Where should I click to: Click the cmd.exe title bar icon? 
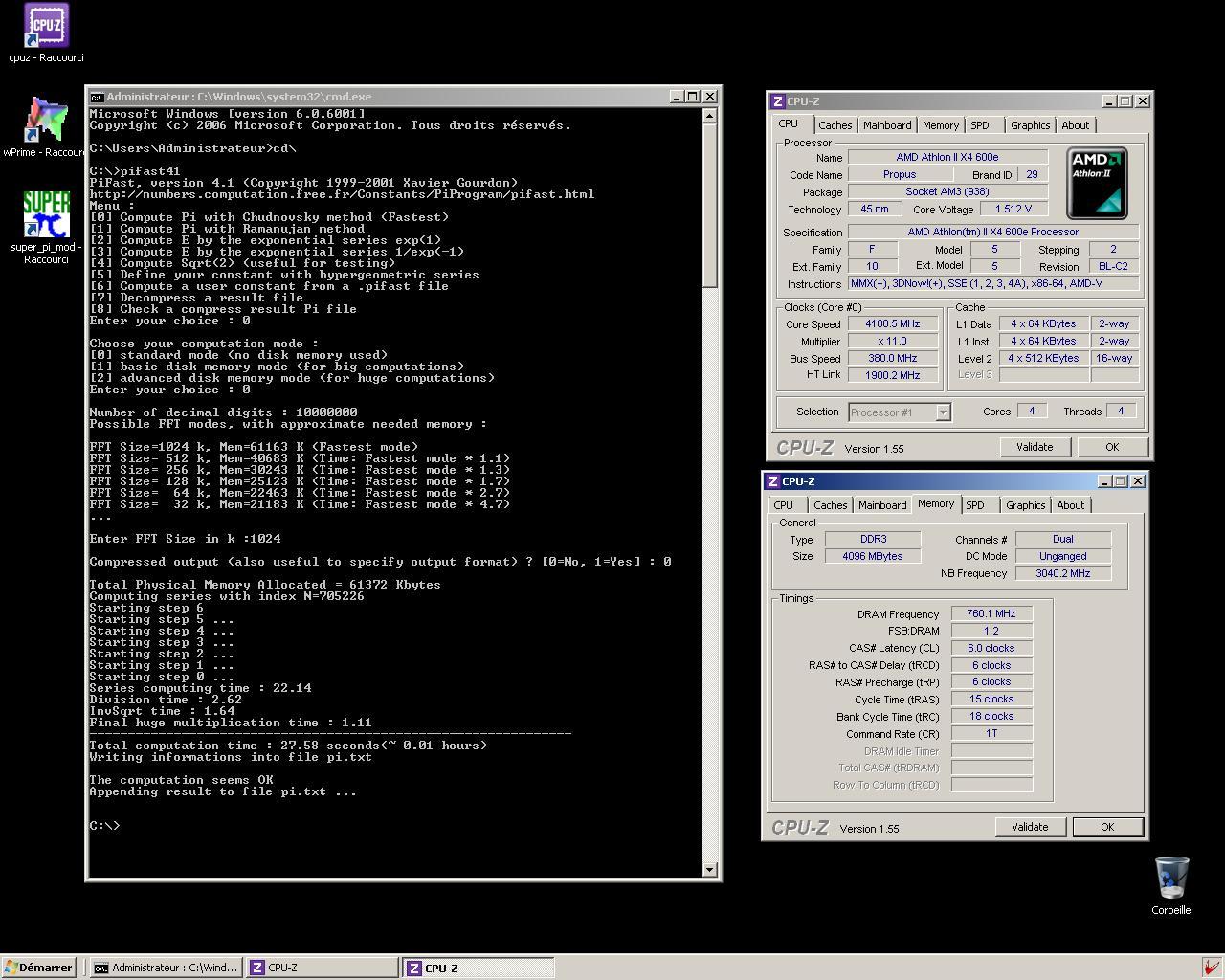tap(97, 97)
